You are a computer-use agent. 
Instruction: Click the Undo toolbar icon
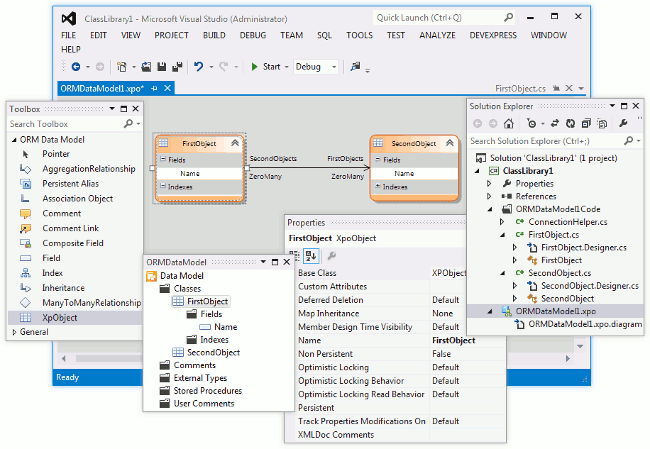[199, 66]
